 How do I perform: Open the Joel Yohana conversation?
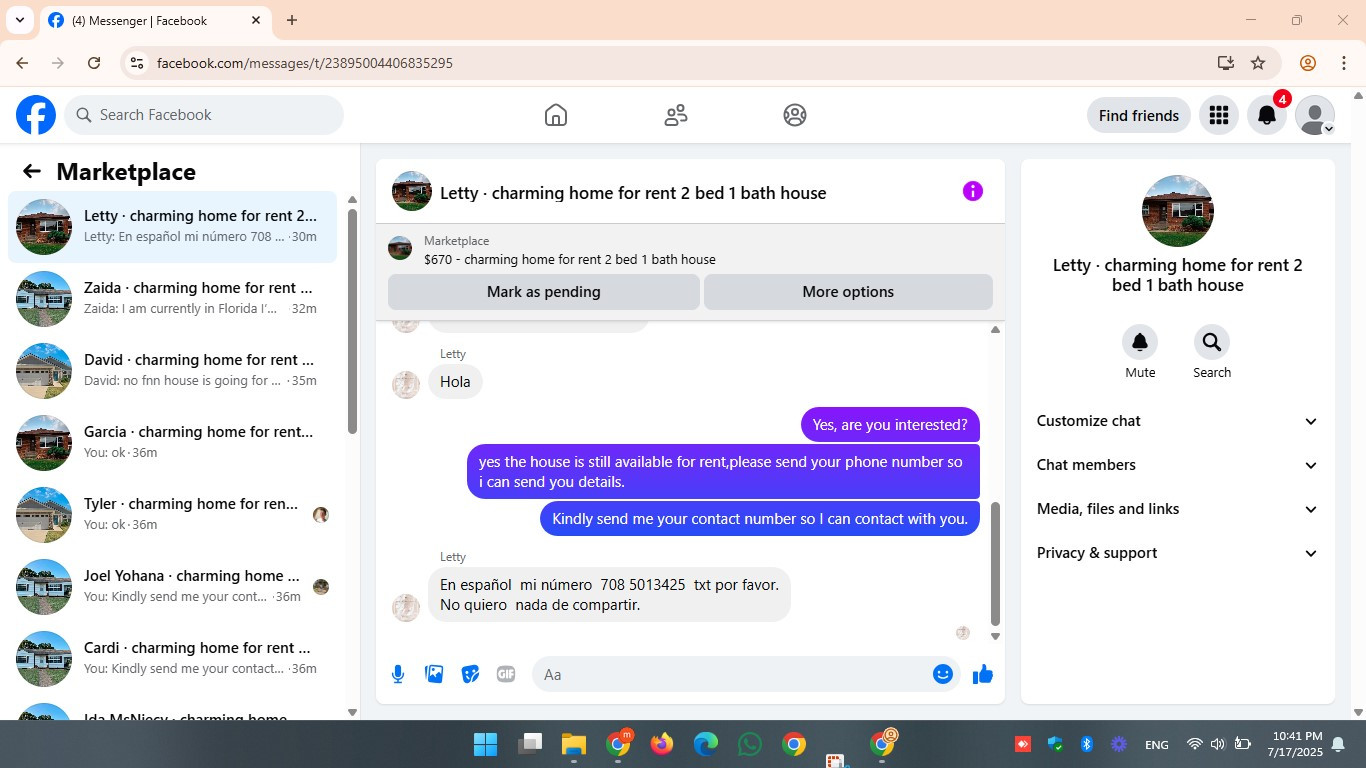[173, 587]
